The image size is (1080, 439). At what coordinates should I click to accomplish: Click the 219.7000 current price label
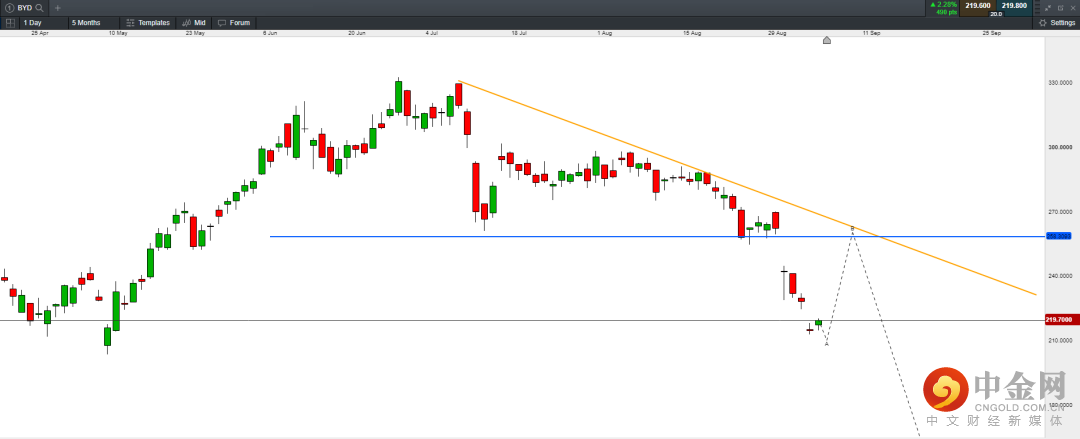pyautogui.click(x=1059, y=319)
